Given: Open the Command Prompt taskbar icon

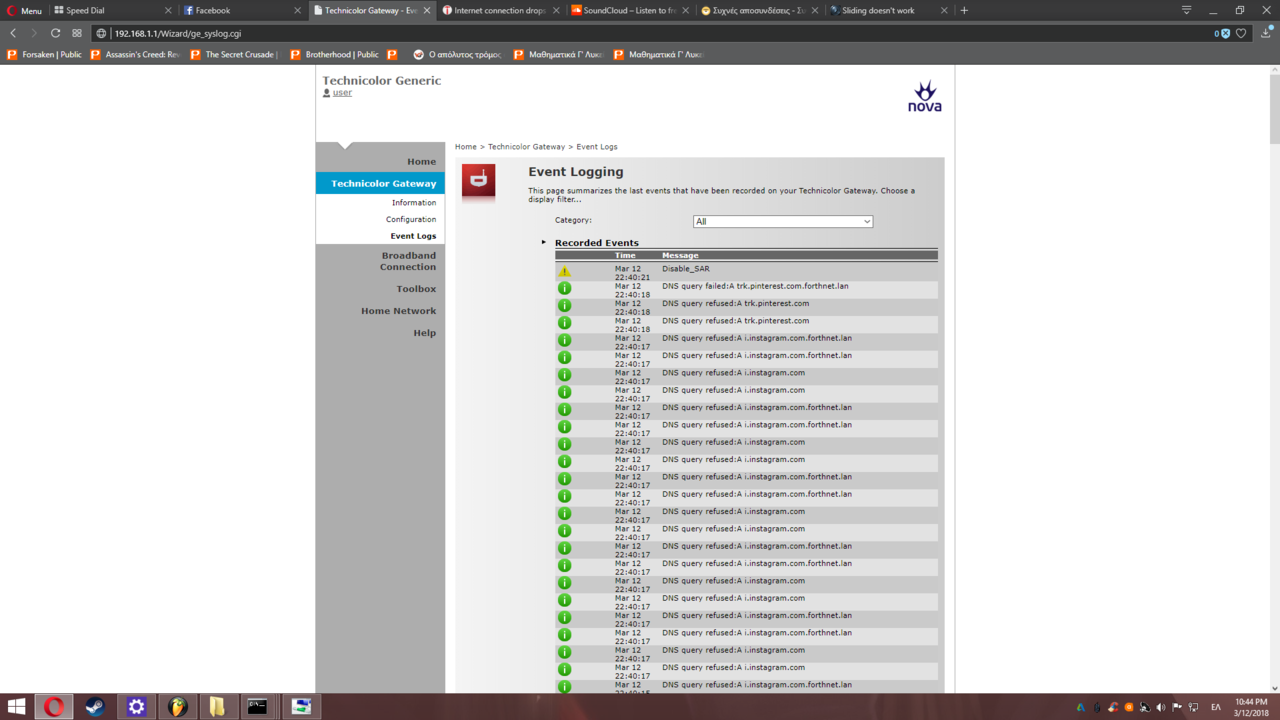Looking at the screenshot, I should click(x=258, y=707).
